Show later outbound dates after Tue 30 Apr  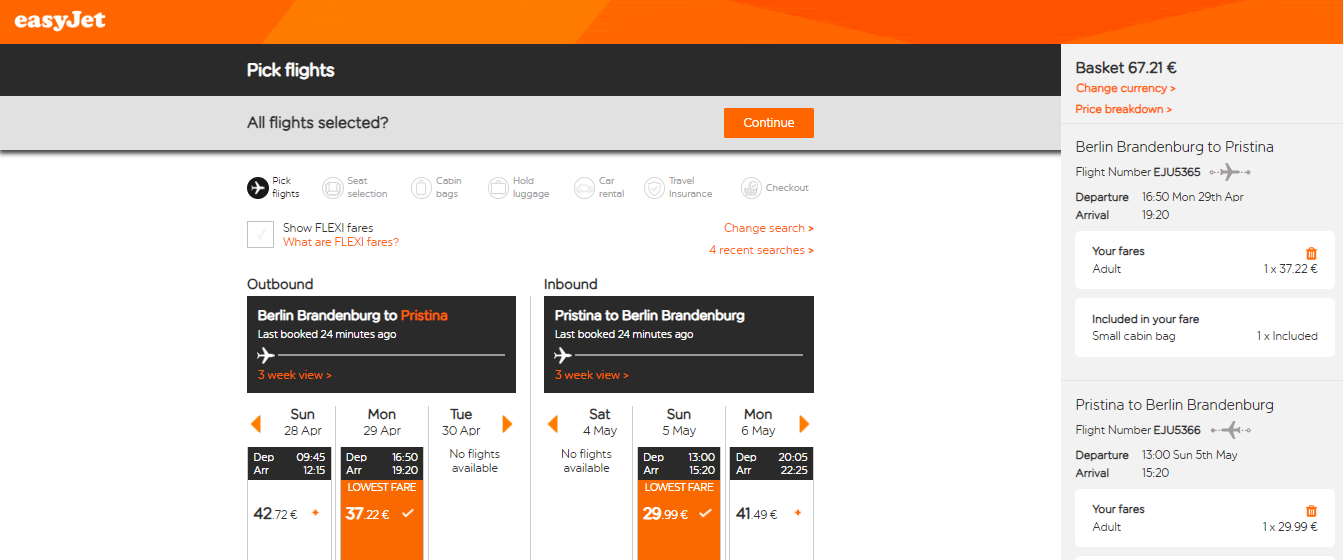pos(507,424)
